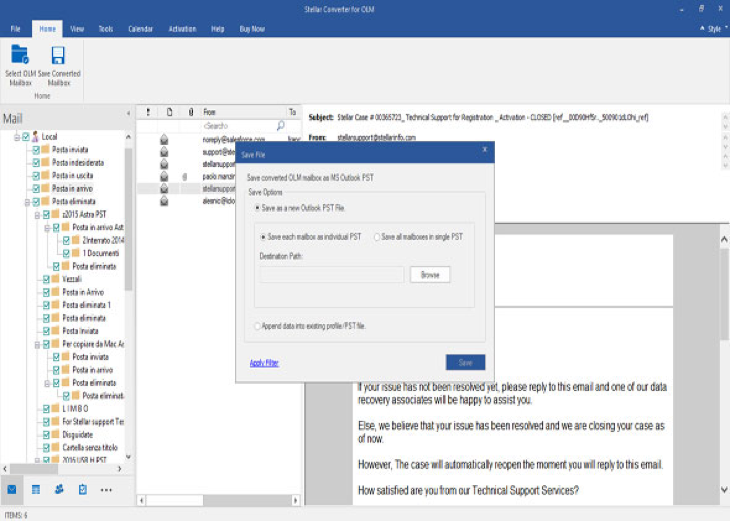Click the Save Converted Mailbox icon

point(58,55)
